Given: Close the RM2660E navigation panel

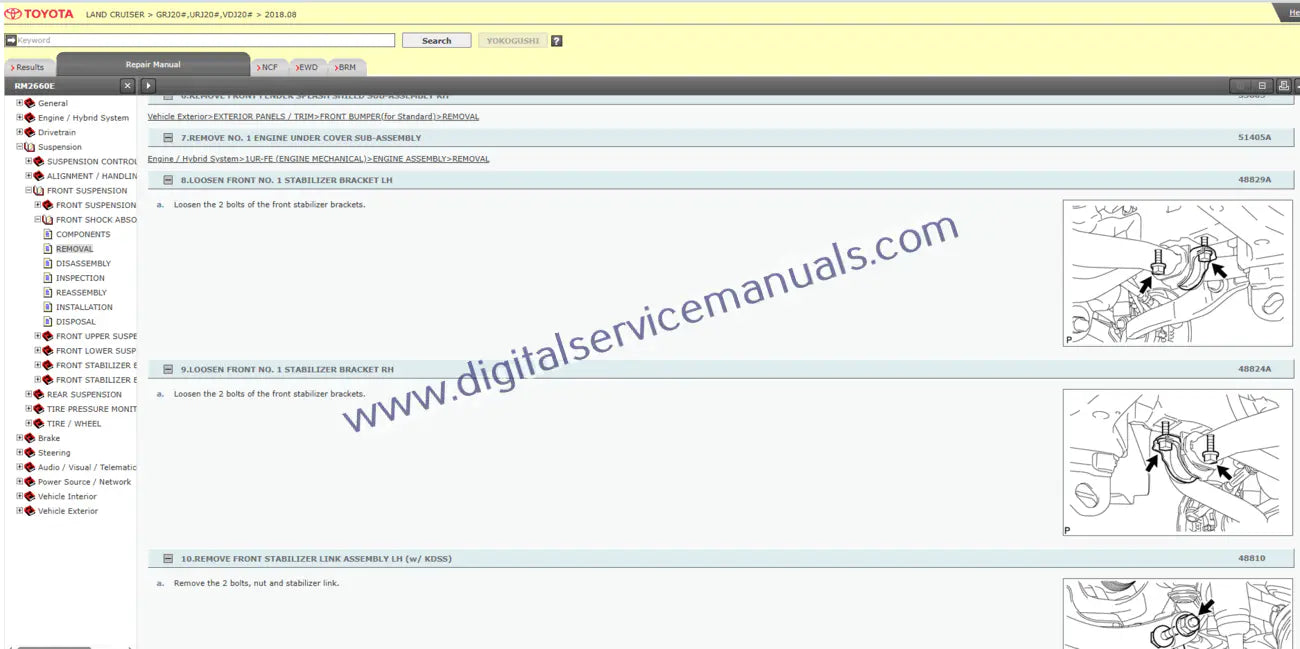Looking at the screenshot, I should (127, 86).
